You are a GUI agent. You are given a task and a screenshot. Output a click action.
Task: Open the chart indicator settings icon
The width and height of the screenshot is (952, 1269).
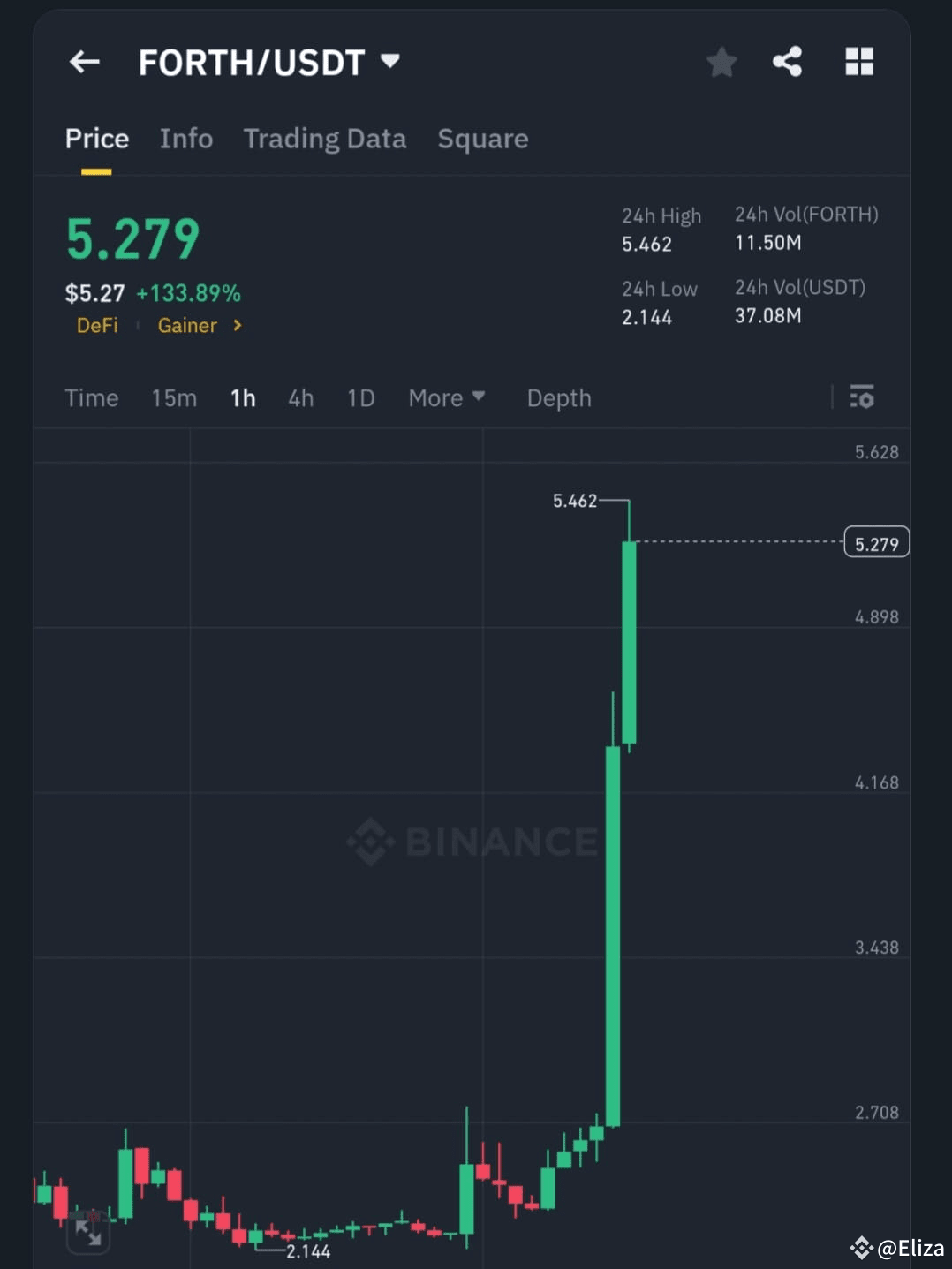tap(862, 397)
